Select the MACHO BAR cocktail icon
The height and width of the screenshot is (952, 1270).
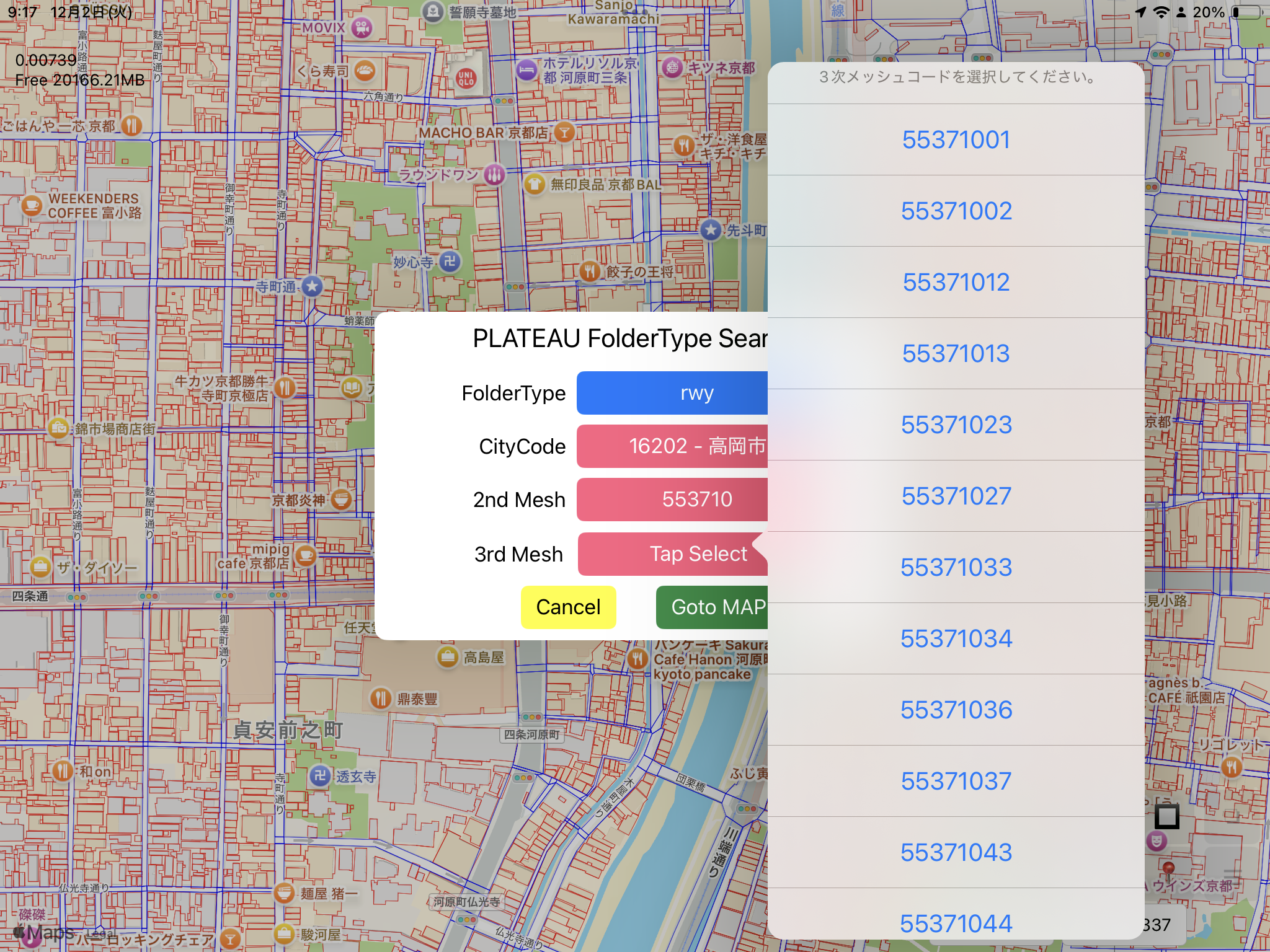coord(564,132)
